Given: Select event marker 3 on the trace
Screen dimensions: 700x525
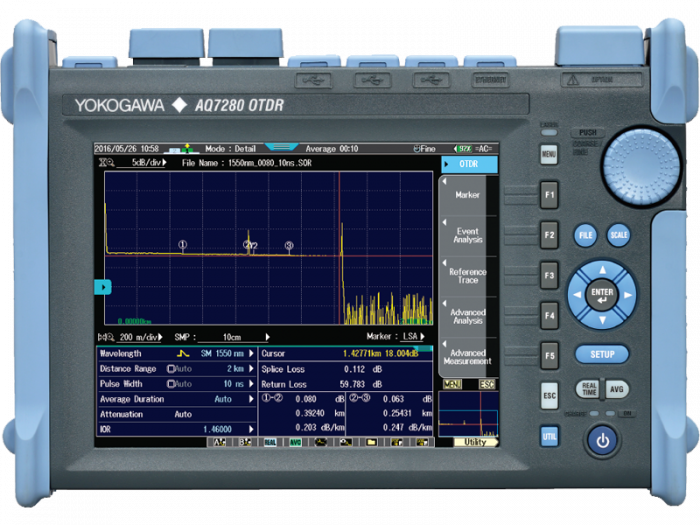Looking at the screenshot, I should pos(289,245).
